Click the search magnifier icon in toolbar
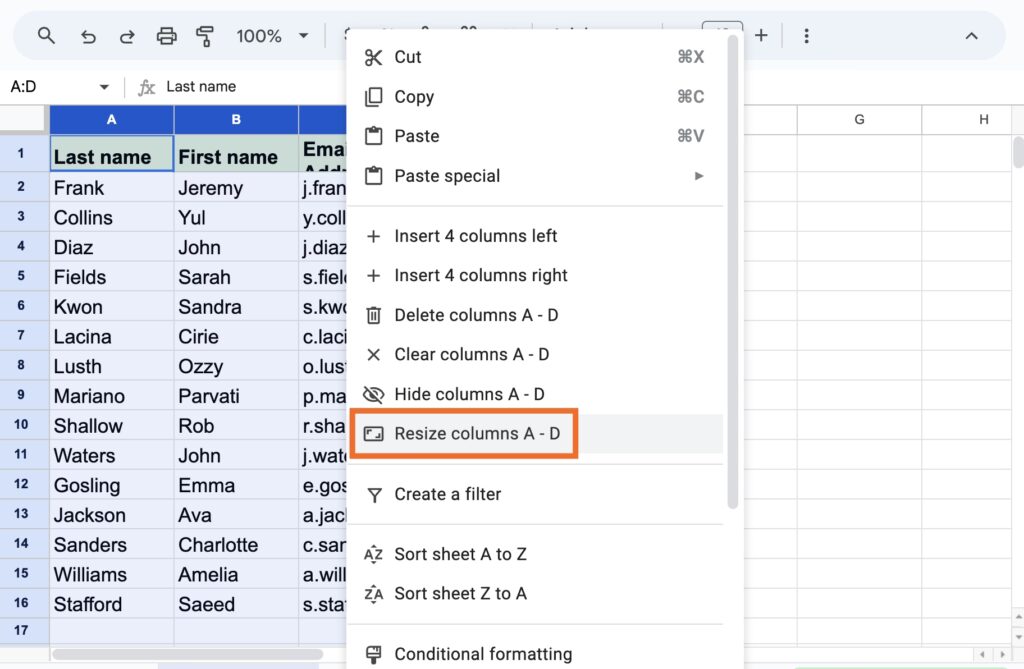 tap(46, 36)
